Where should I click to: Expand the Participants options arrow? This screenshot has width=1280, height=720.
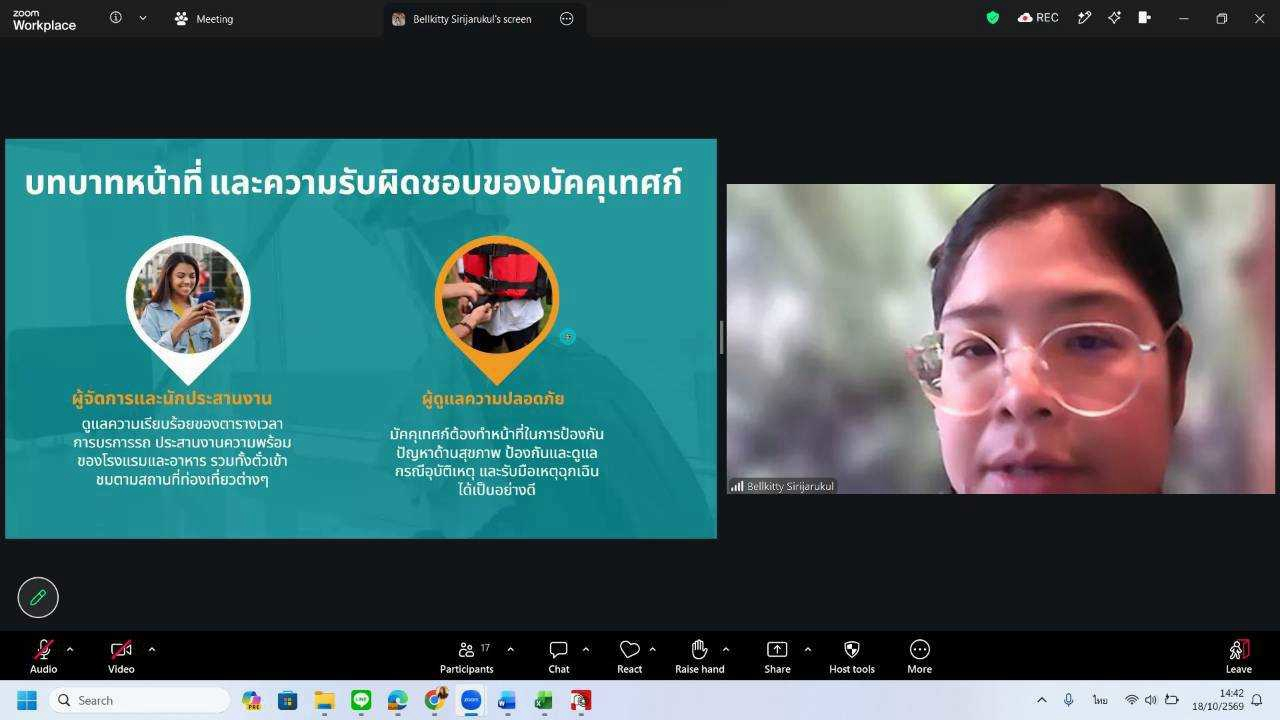coord(510,649)
